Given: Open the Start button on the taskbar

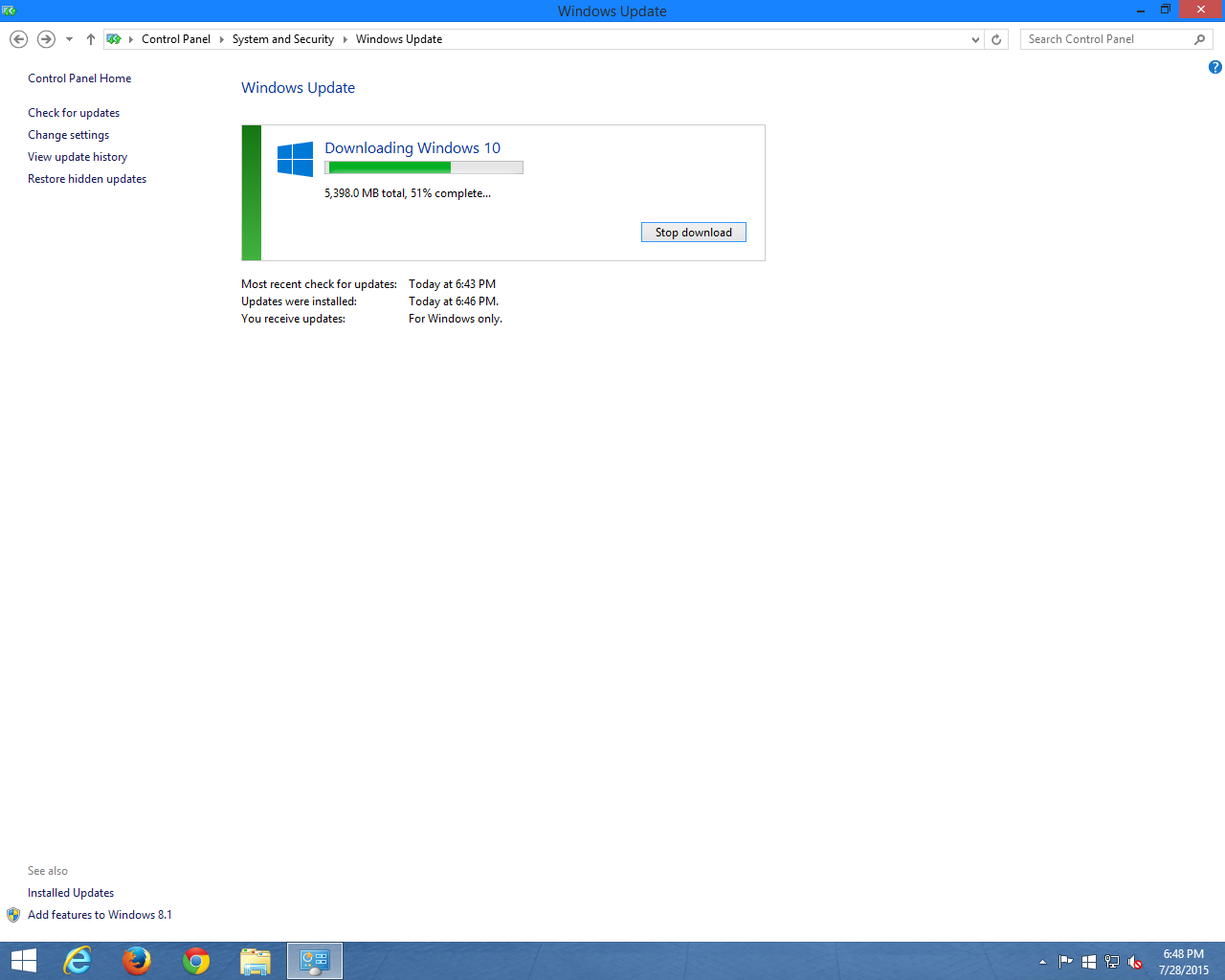Looking at the screenshot, I should (23, 961).
